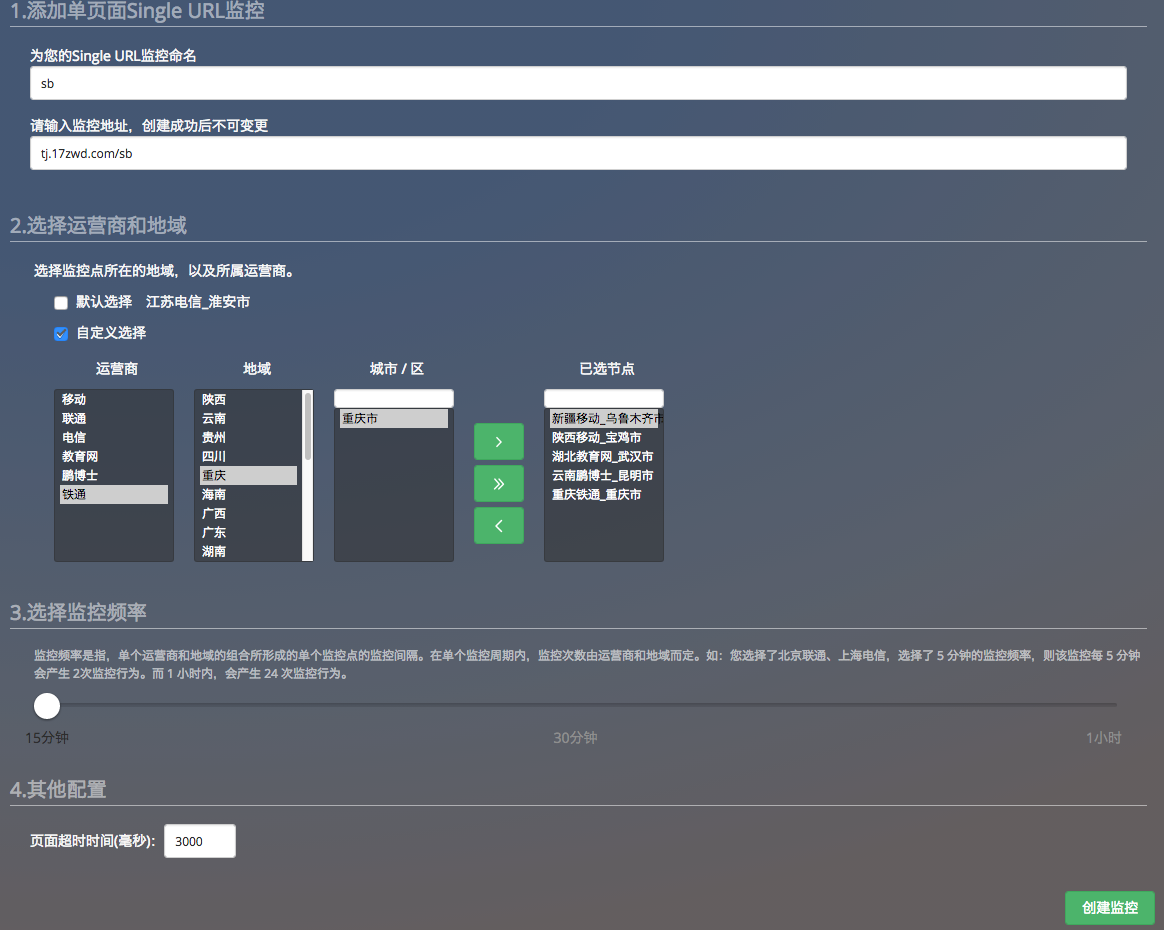Select 重庆市 in the city list
Viewport: 1164px width, 930px height.
(393, 419)
